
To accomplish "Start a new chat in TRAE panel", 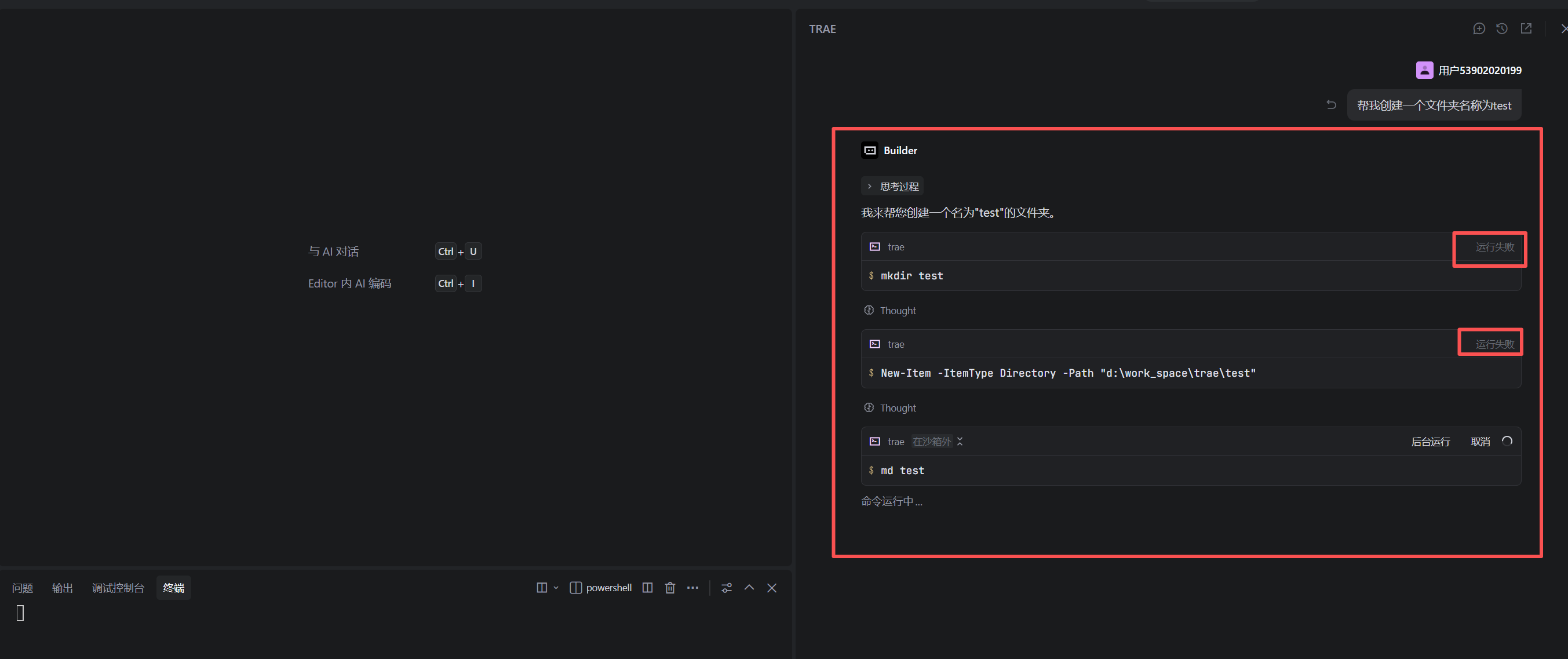I will (x=1479, y=28).
